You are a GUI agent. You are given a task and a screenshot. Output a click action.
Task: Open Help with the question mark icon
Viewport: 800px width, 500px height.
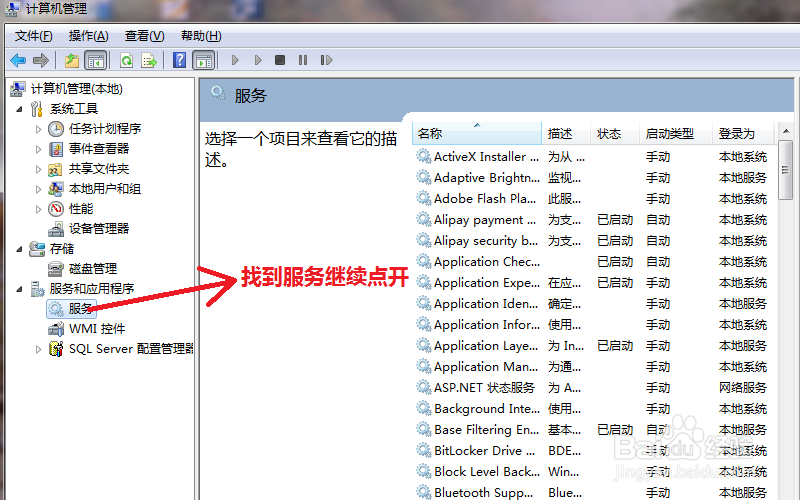[180, 60]
